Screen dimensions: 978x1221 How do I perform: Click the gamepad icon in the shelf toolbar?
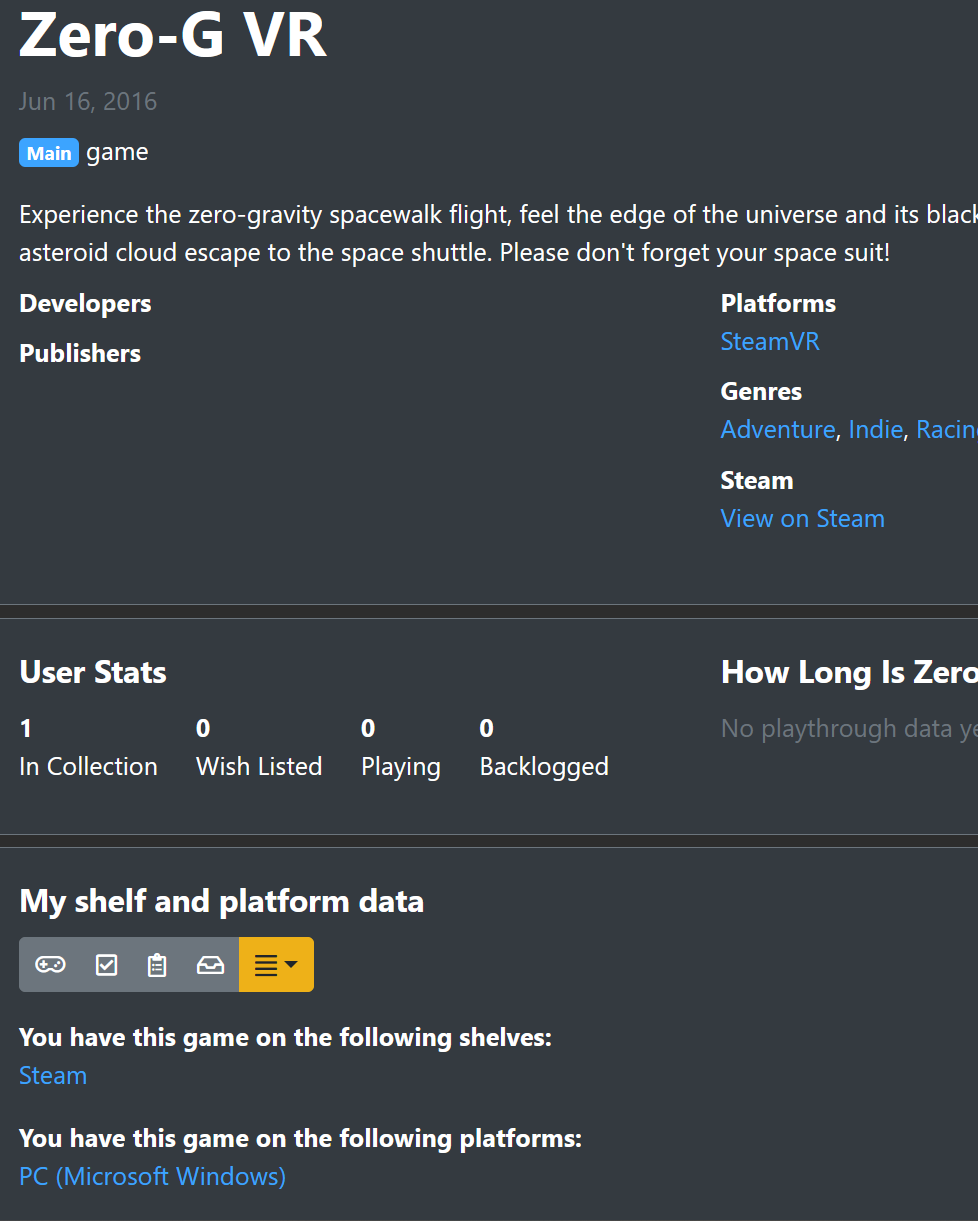[x=50, y=965]
